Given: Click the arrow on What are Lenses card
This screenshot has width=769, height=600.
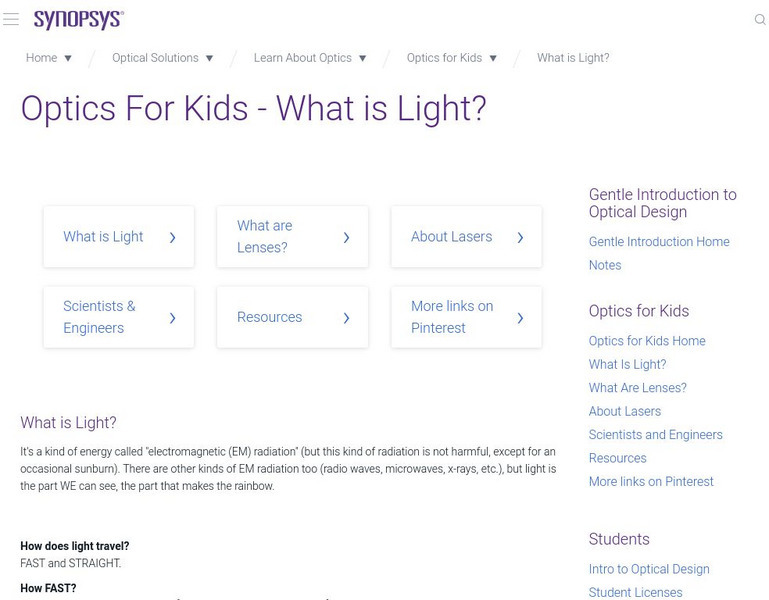Looking at the screenshot, I should coord(346,237).
